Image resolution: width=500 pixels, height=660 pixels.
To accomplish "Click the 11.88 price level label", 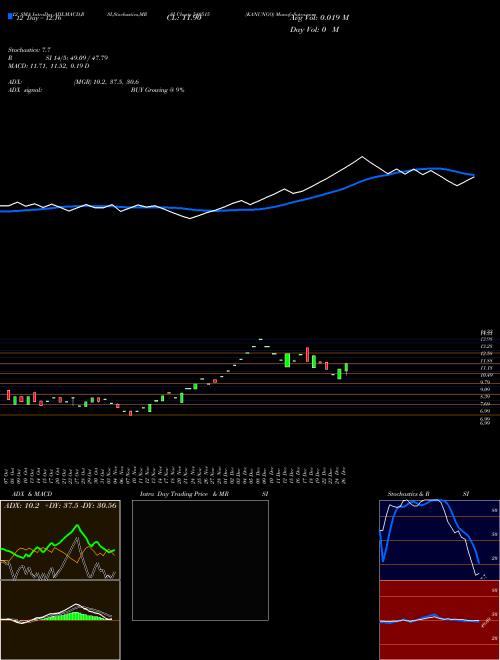I will [486, 361].
